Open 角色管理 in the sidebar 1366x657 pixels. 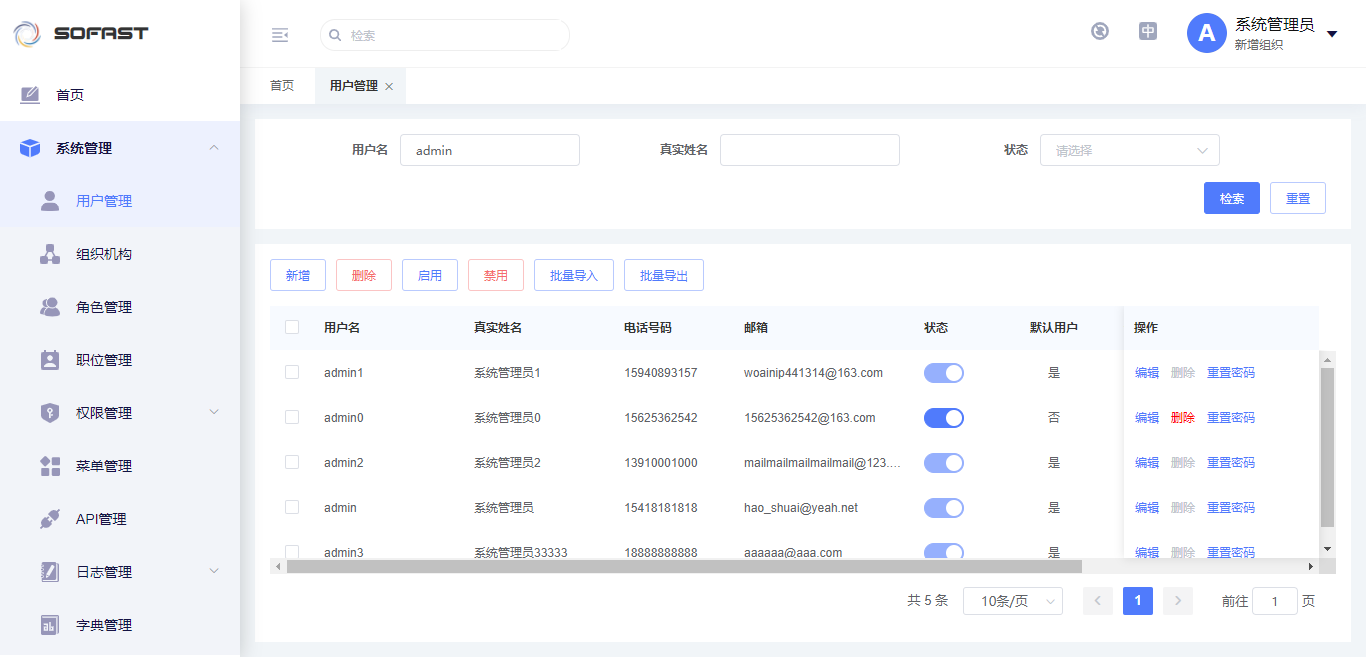tap(104, 307)
